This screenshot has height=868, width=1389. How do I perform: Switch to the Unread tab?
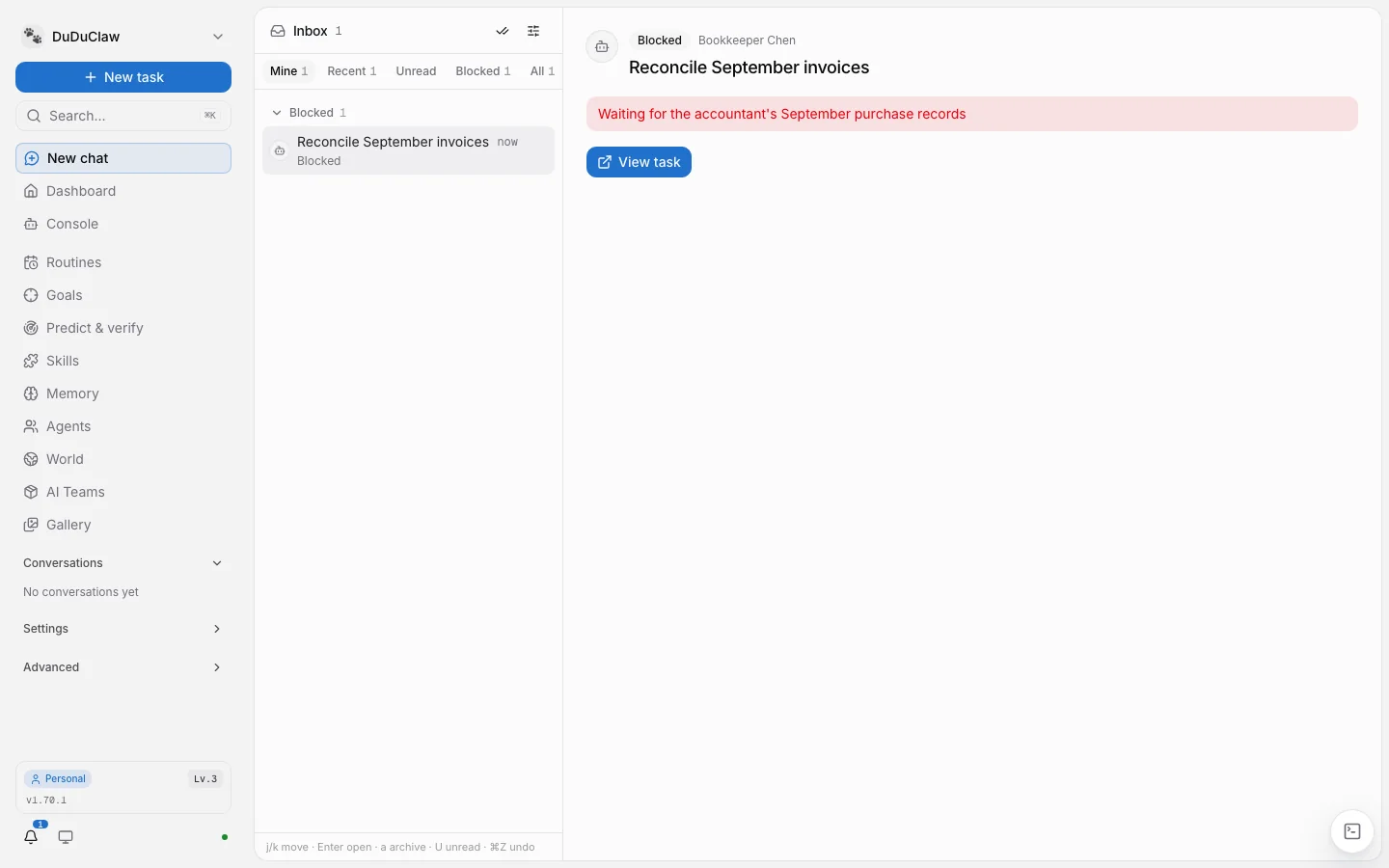click(x=416, y=71)
